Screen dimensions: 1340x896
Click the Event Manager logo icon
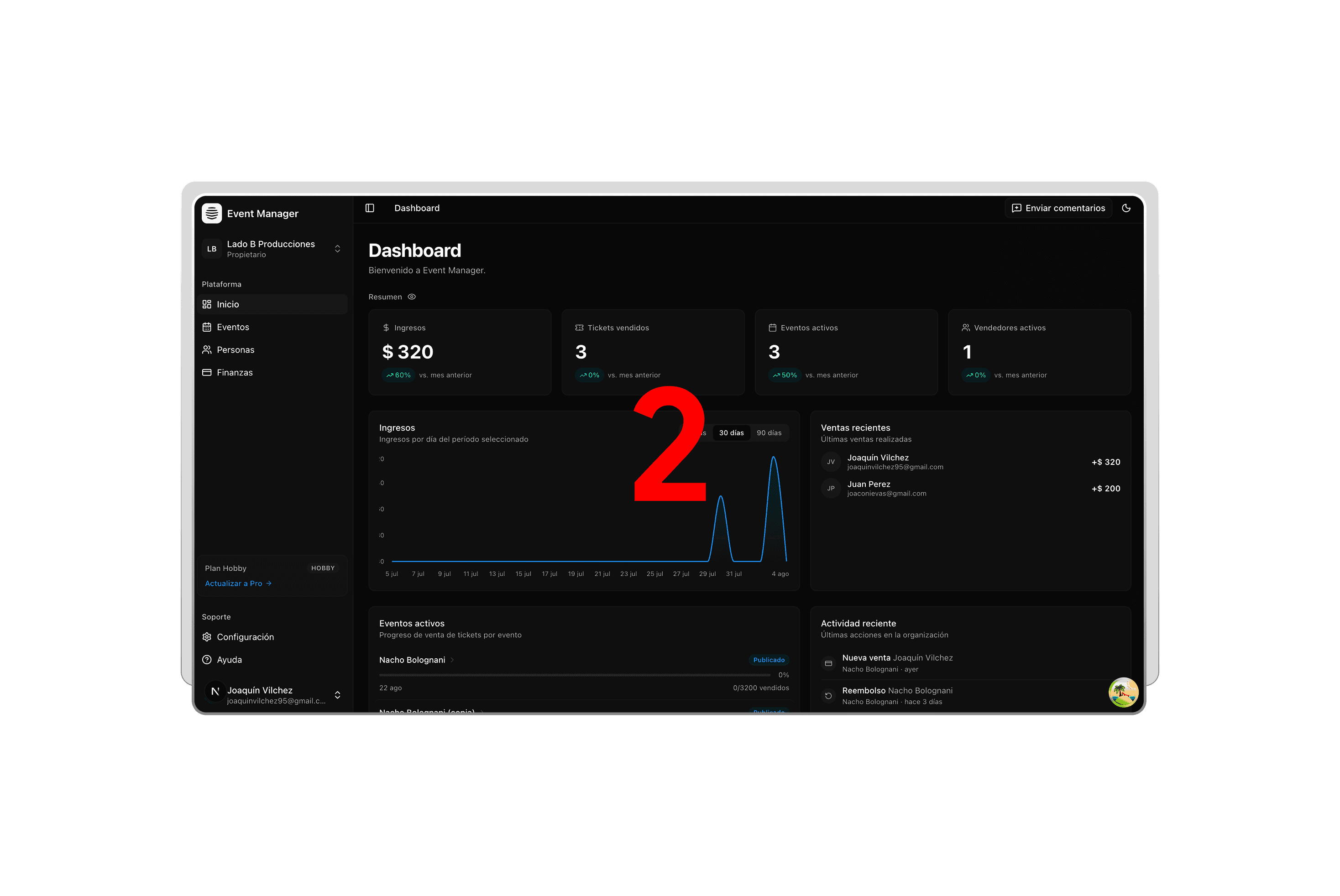(211, 213)
